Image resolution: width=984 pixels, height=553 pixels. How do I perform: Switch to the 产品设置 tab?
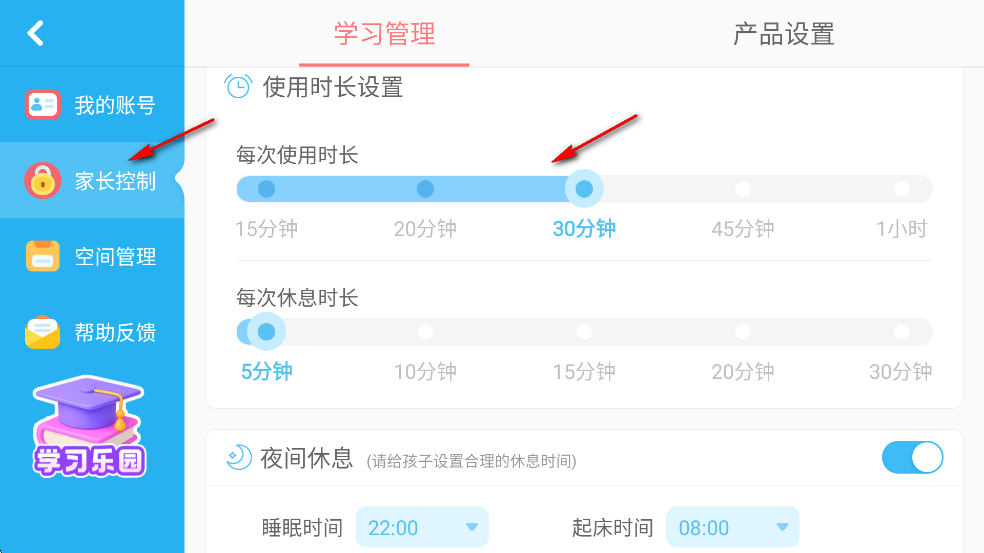[784, 34]
